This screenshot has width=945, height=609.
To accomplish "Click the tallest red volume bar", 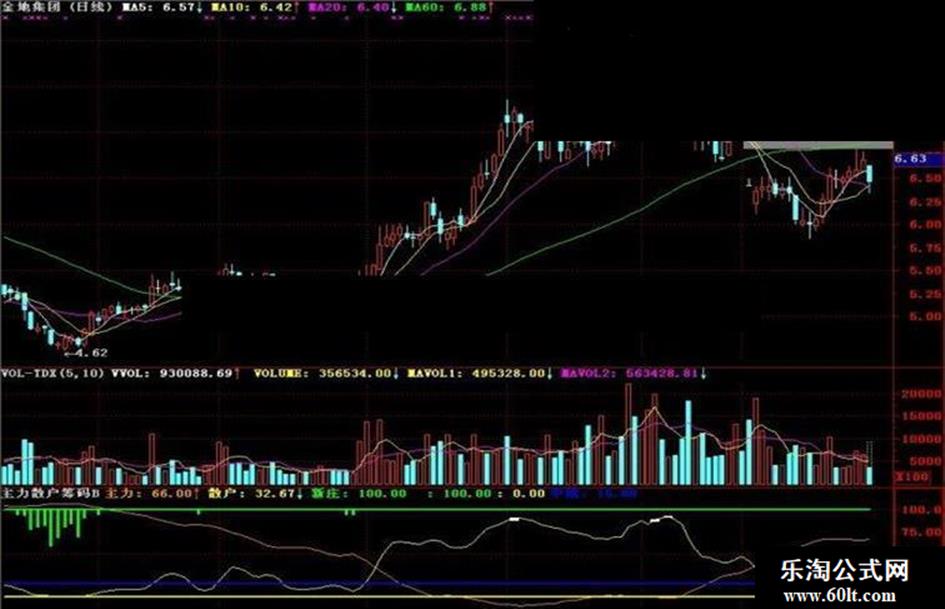I will point(629,434).
